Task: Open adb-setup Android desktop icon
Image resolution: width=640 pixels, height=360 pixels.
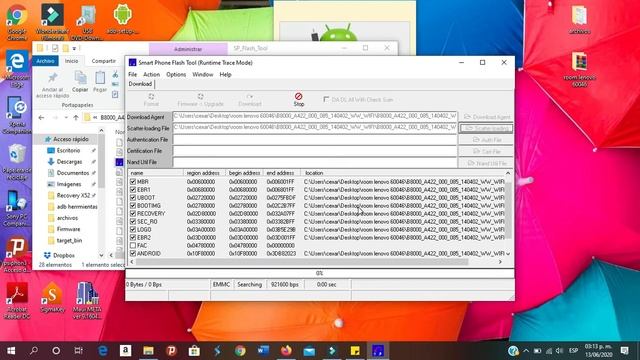Action: point(122,19)
